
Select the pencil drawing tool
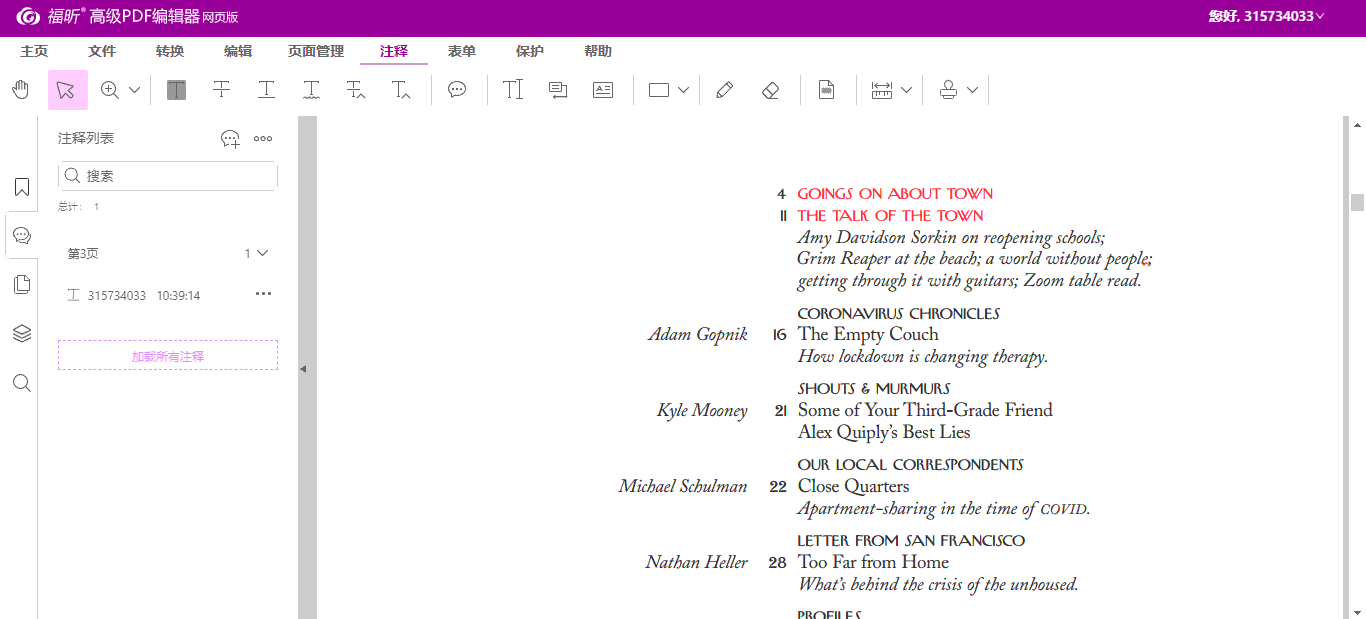pos(725,90)
